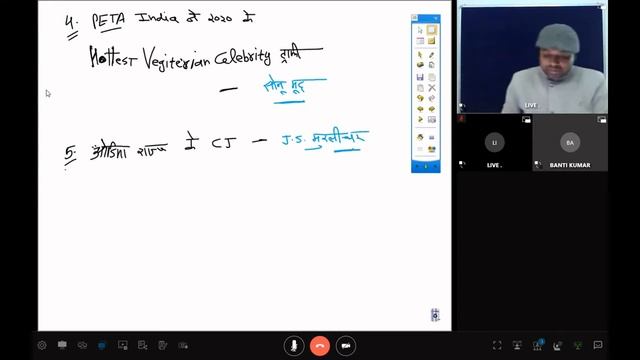Image resolution: width=640 pixels, height=360 pixels.
Task: Click the green icon beside chat
Action: (578, 345)
